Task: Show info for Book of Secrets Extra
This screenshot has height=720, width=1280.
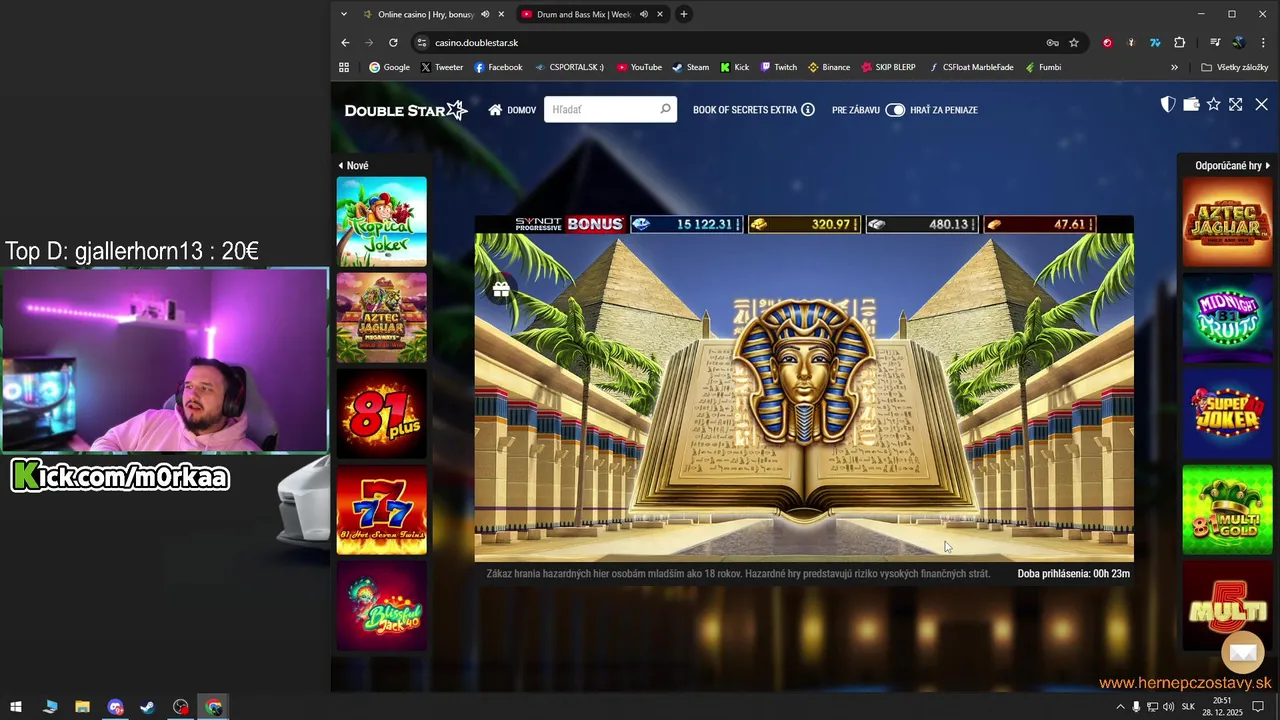Action: pos(808,110)
